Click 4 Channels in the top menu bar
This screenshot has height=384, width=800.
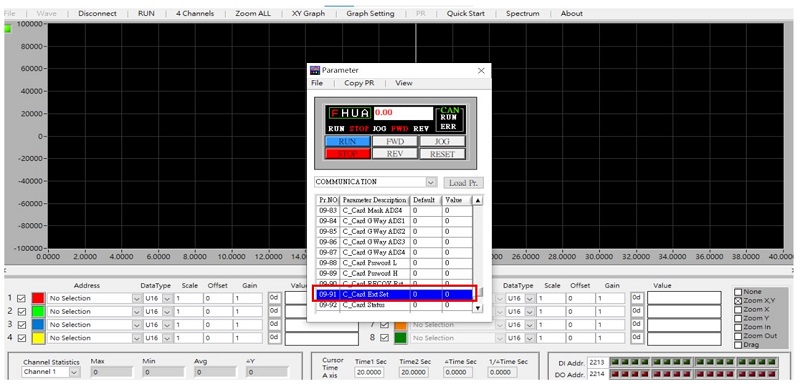point(195,14)
